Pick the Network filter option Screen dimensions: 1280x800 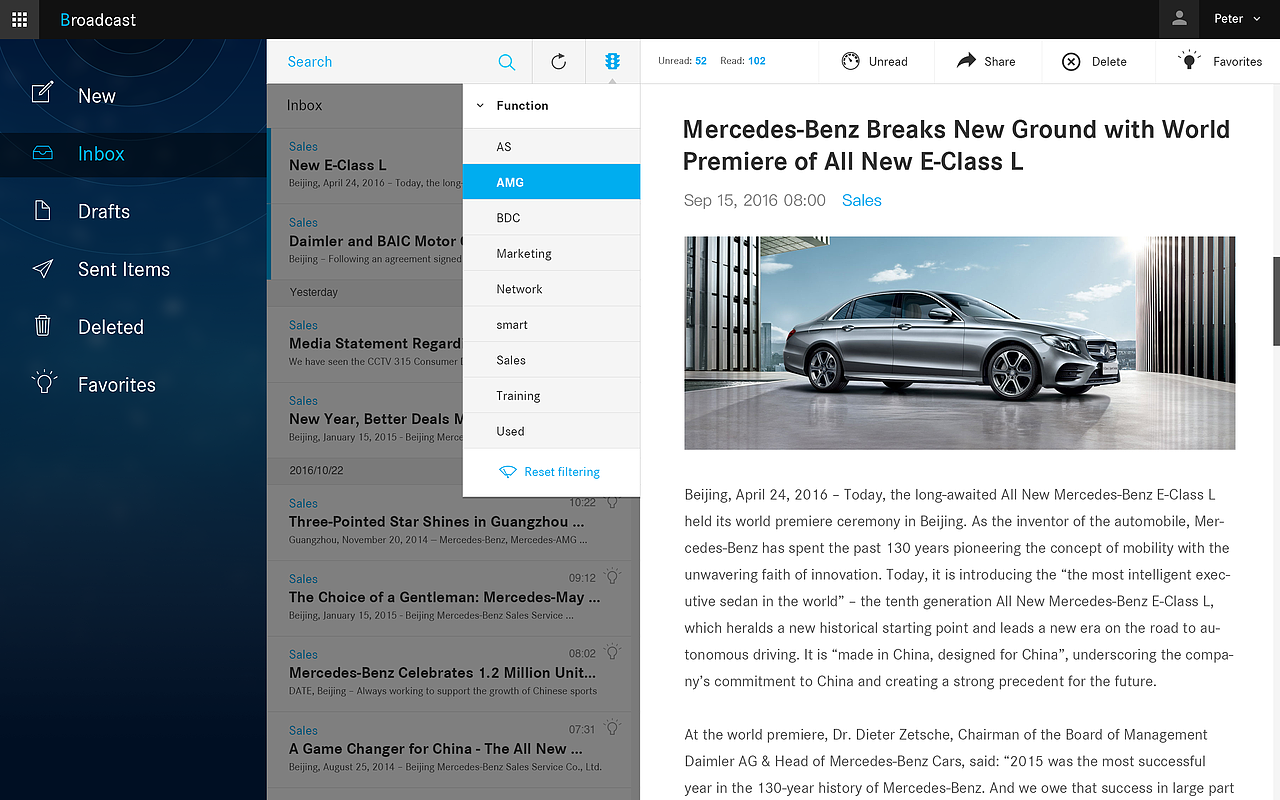point(551,289)
